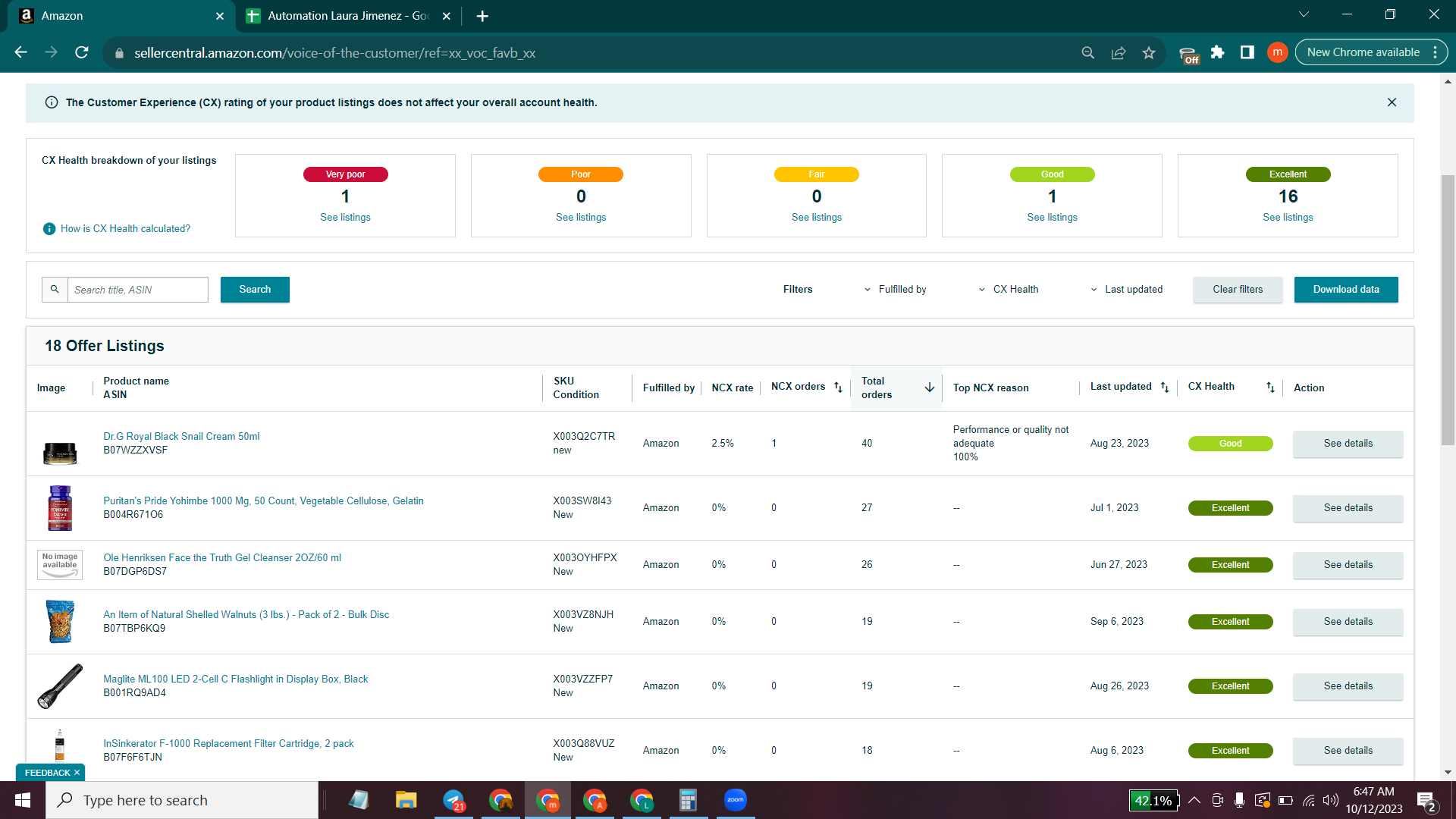Click the share page icon

[x=1119, y=52]
